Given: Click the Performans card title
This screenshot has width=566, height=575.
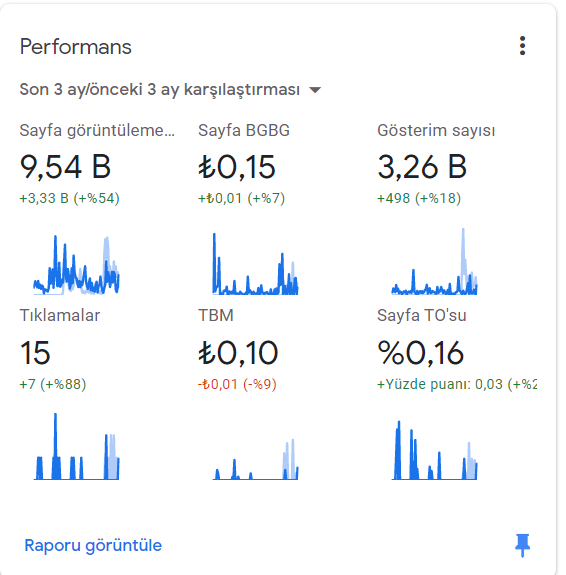Looking at the screenshot, I should pos(76,47).
